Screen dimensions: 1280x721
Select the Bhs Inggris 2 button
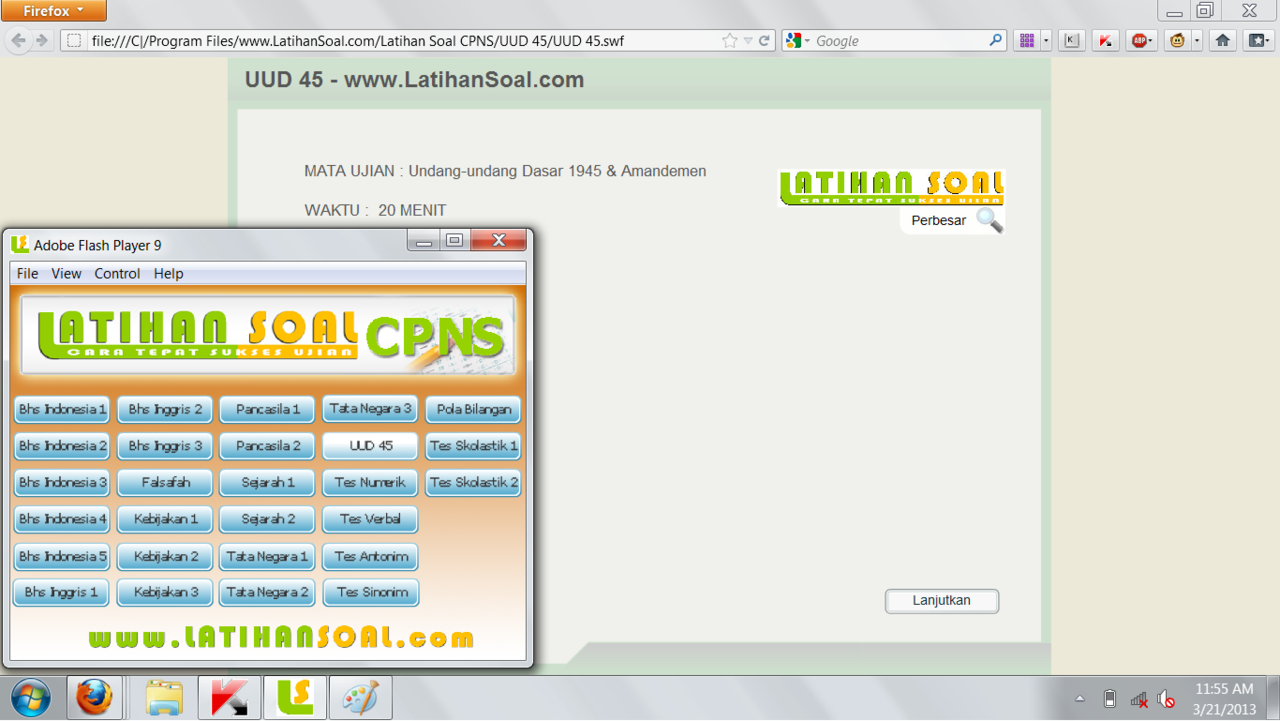pos(165,410)
